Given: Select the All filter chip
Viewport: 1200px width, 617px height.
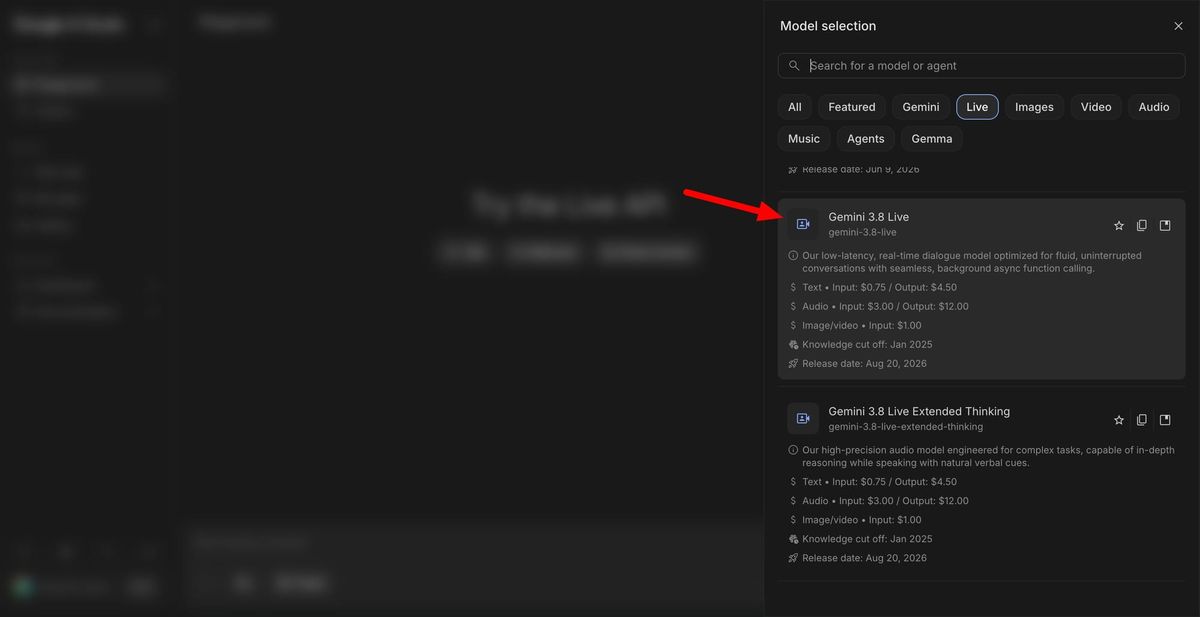Looking at the screenshot, I should click(794, 107).
